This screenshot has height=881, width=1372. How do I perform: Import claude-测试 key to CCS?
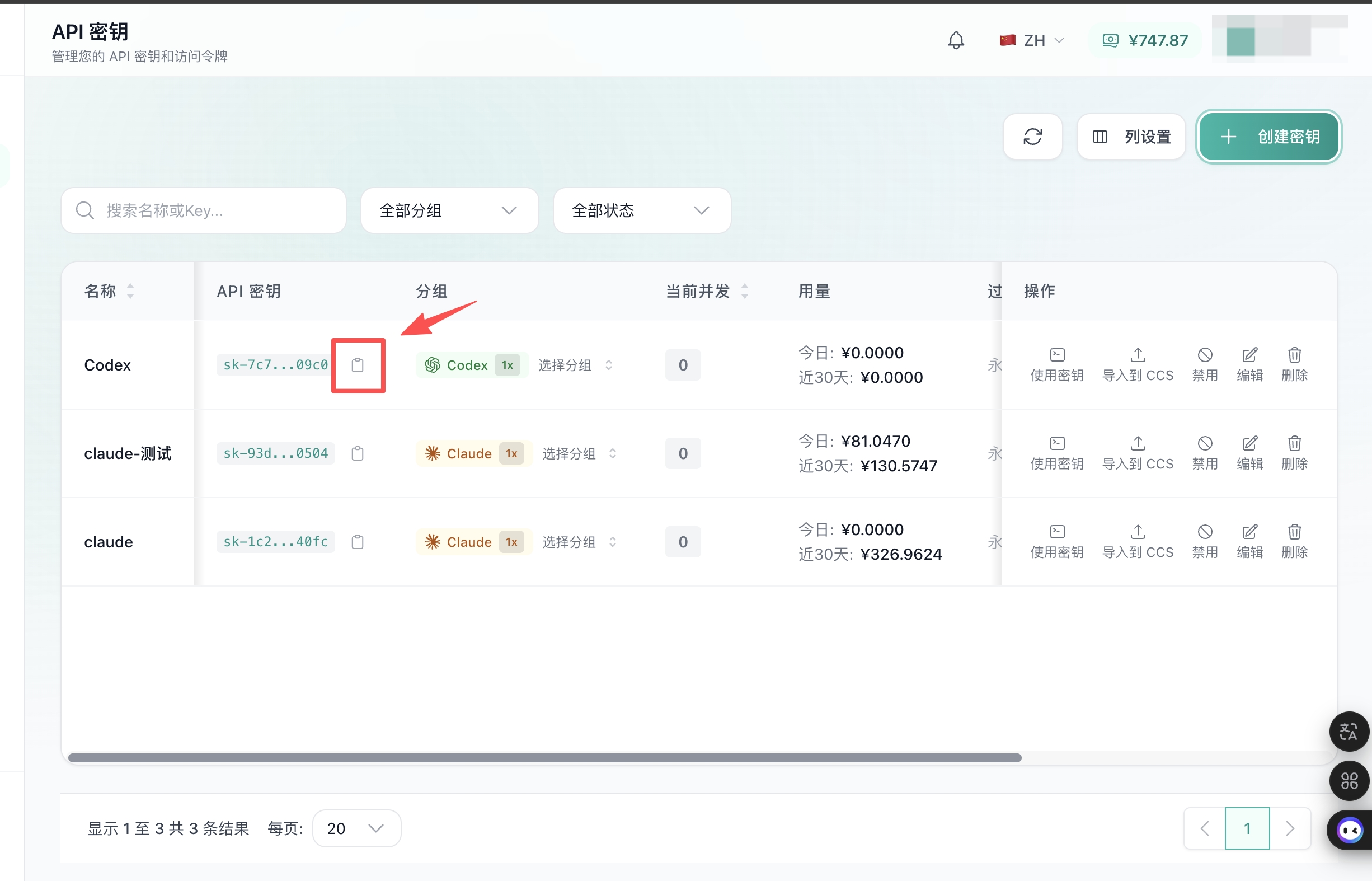(1138, 453)
